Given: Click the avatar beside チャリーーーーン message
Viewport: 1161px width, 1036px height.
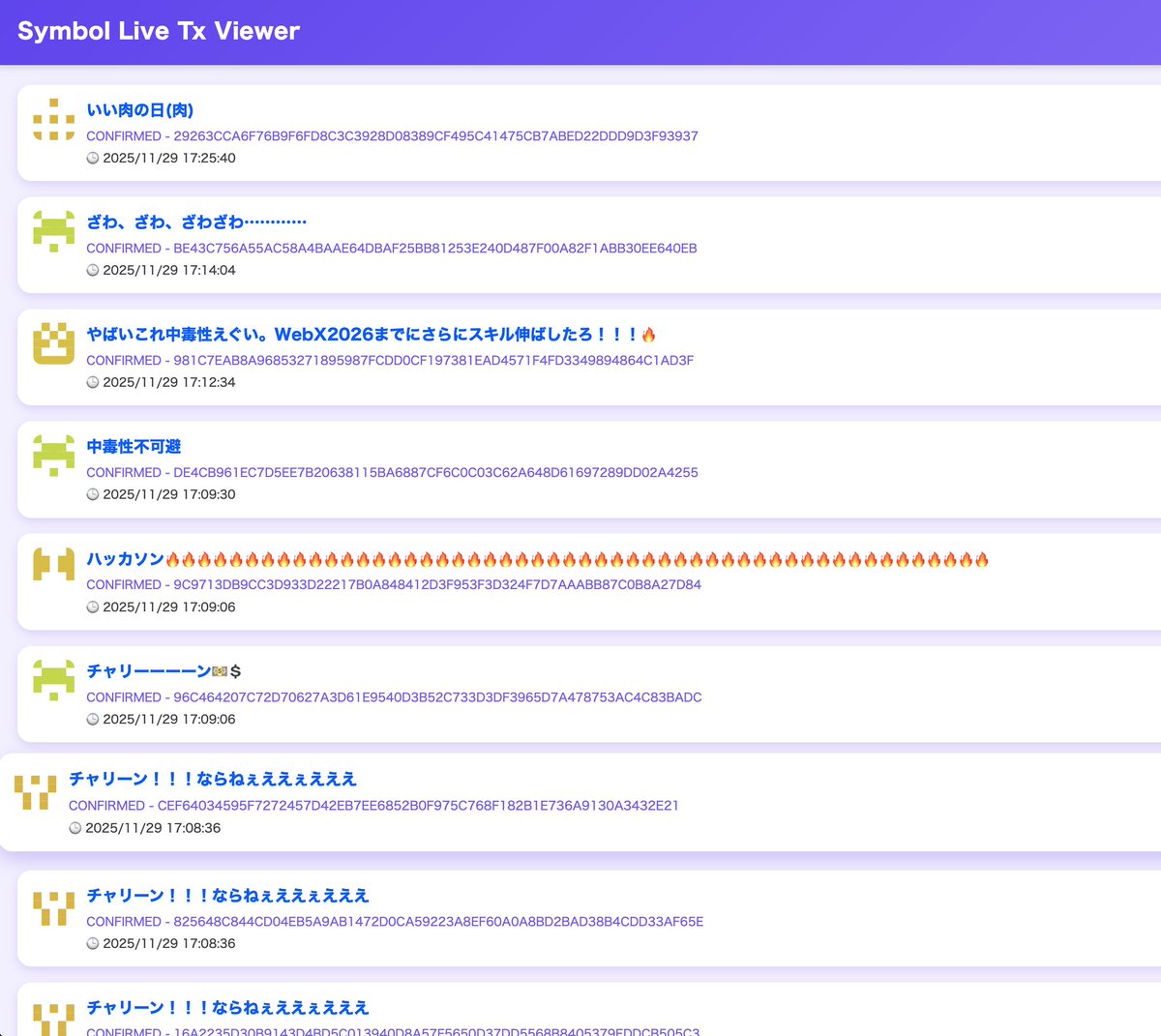Looking at the screenshot, I should pos(54,681).
